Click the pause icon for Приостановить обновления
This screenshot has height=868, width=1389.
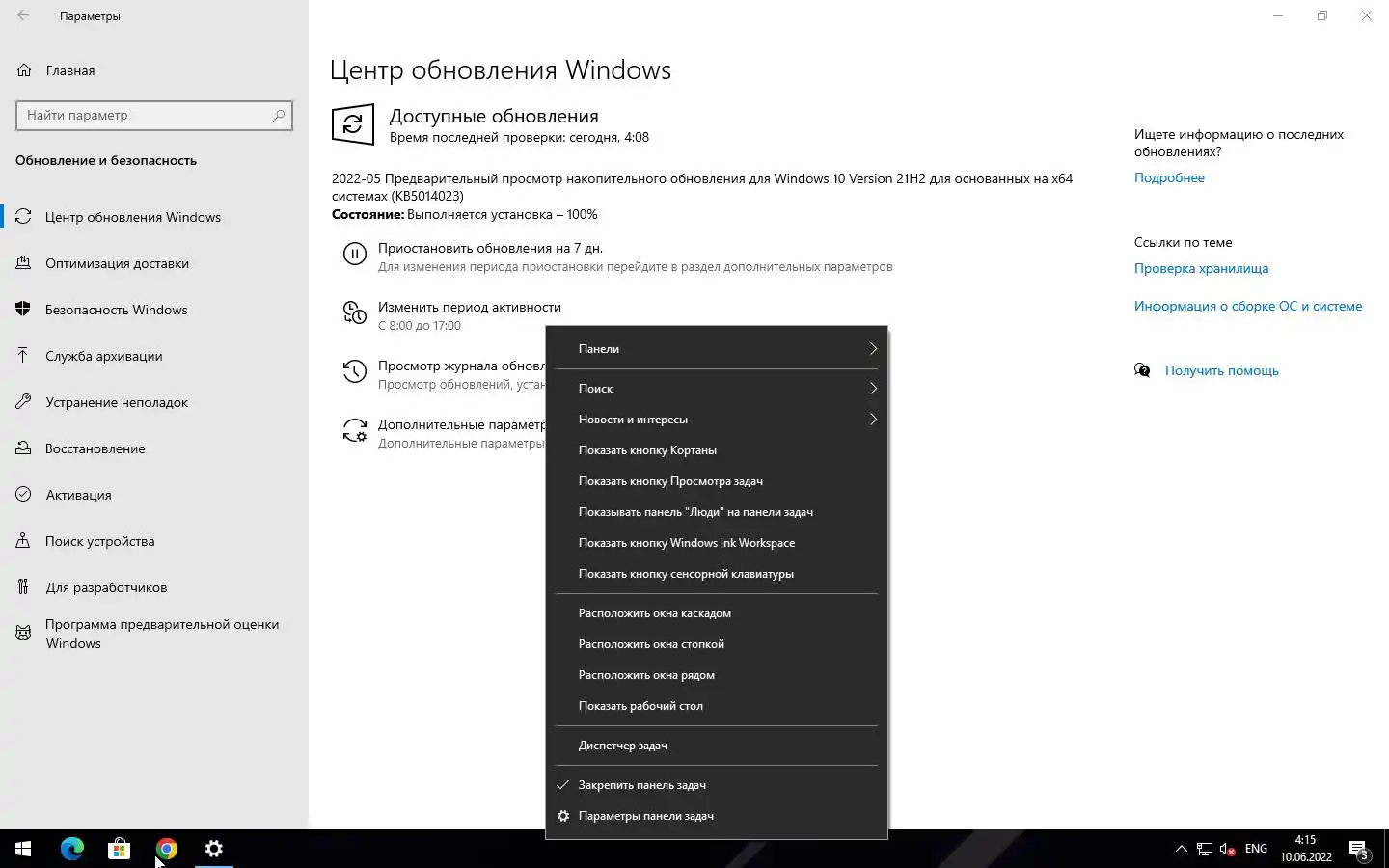click(354, 254)
